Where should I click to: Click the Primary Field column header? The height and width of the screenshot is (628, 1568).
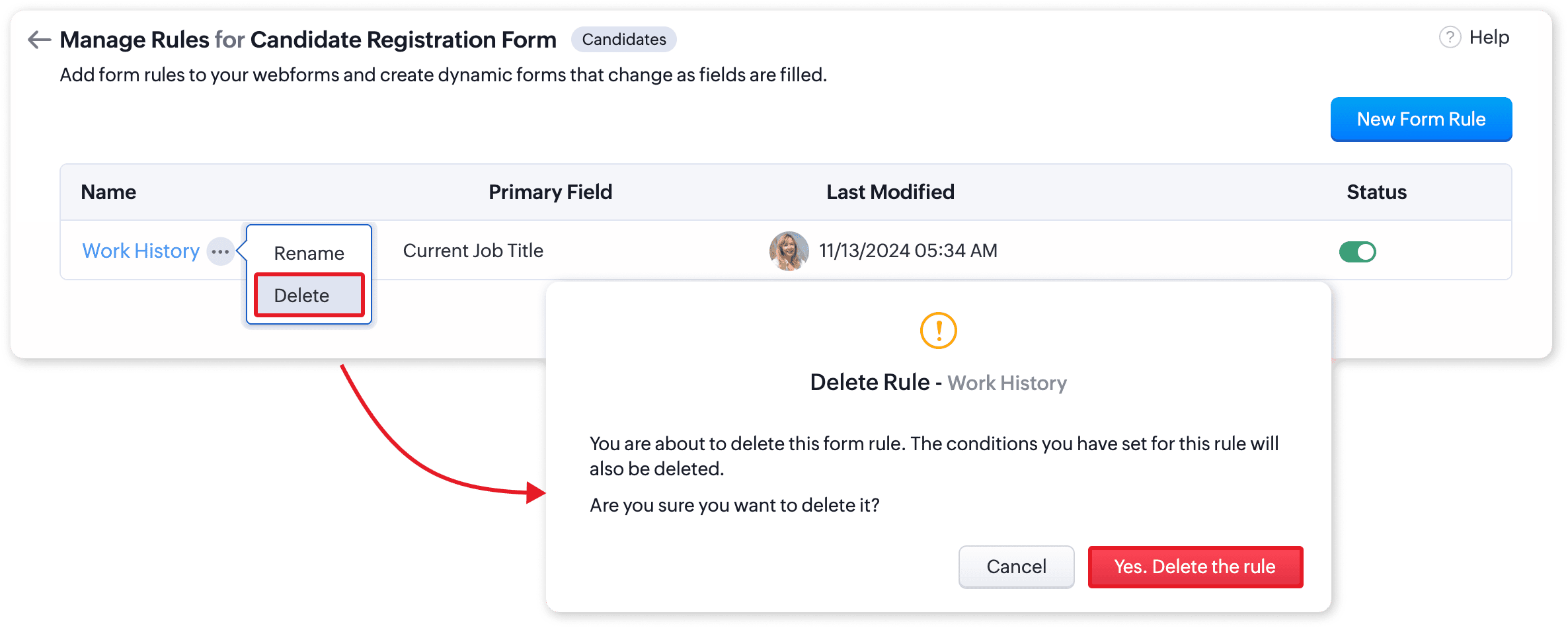[x=550, y=192]
